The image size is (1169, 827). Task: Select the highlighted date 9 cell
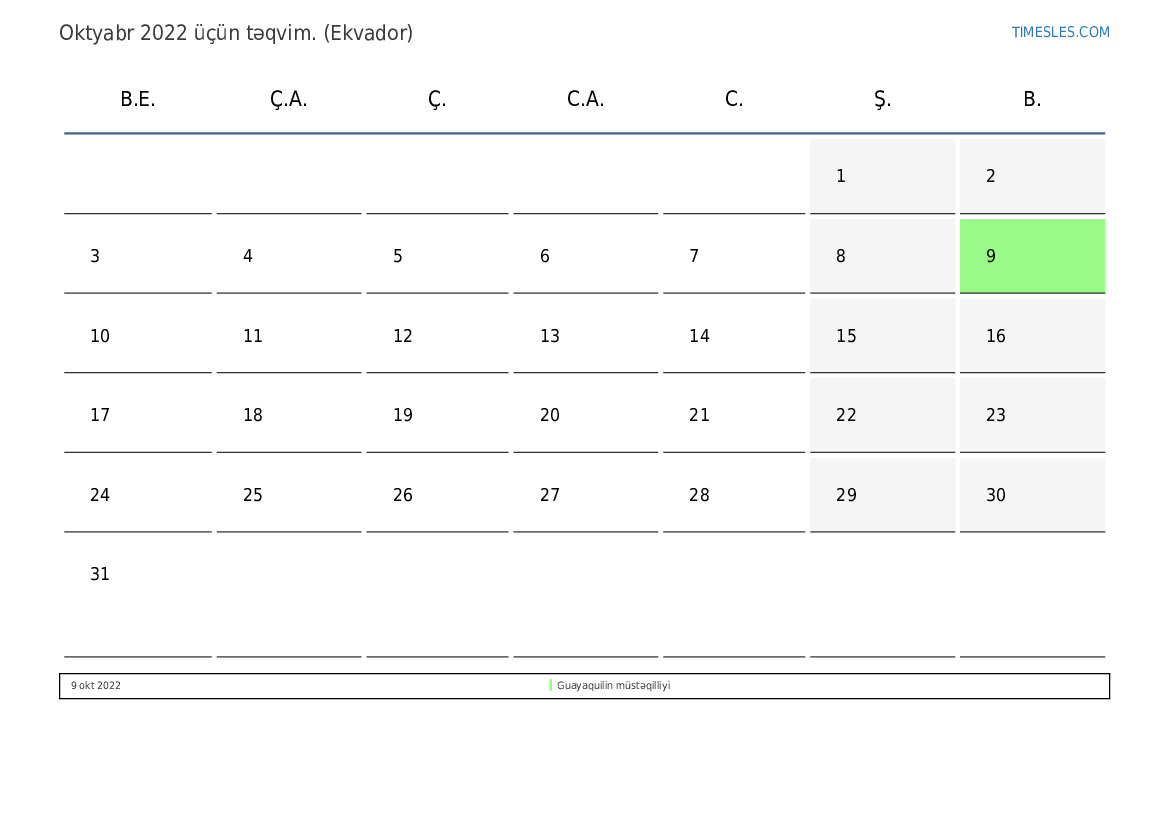coord(1031,256)
